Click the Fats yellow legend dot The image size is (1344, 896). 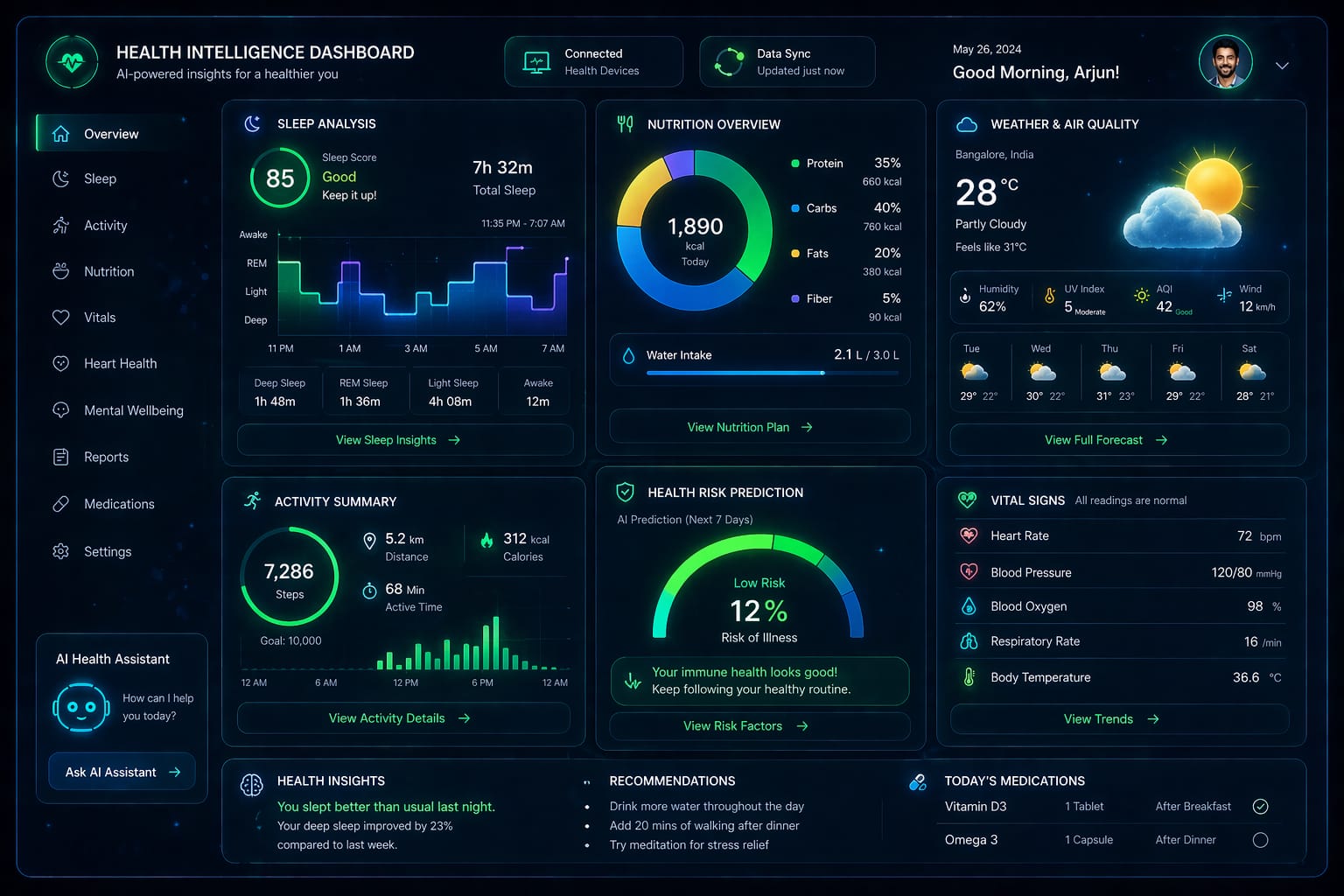[795, 253]
